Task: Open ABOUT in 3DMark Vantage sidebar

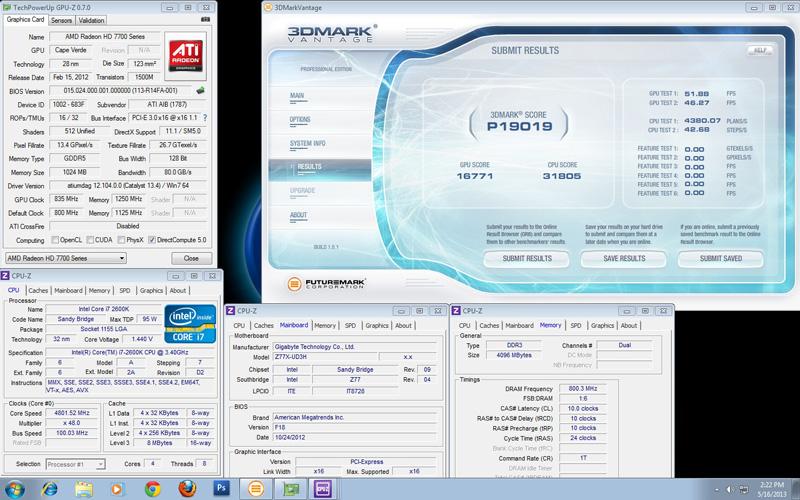Action: pyautogui.click(x=298, y=215)
